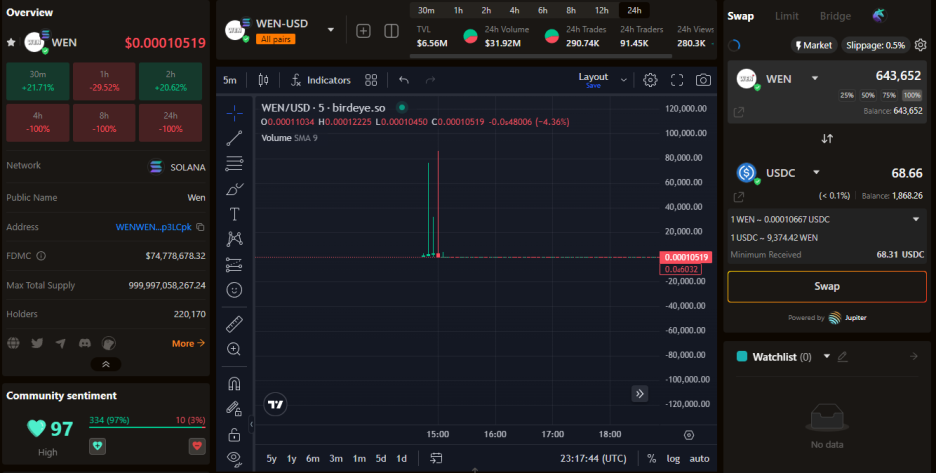This screenshot has width=936, height=473.
Task: Reverse the swap direction arrows
Action: (x=827, y=139)
